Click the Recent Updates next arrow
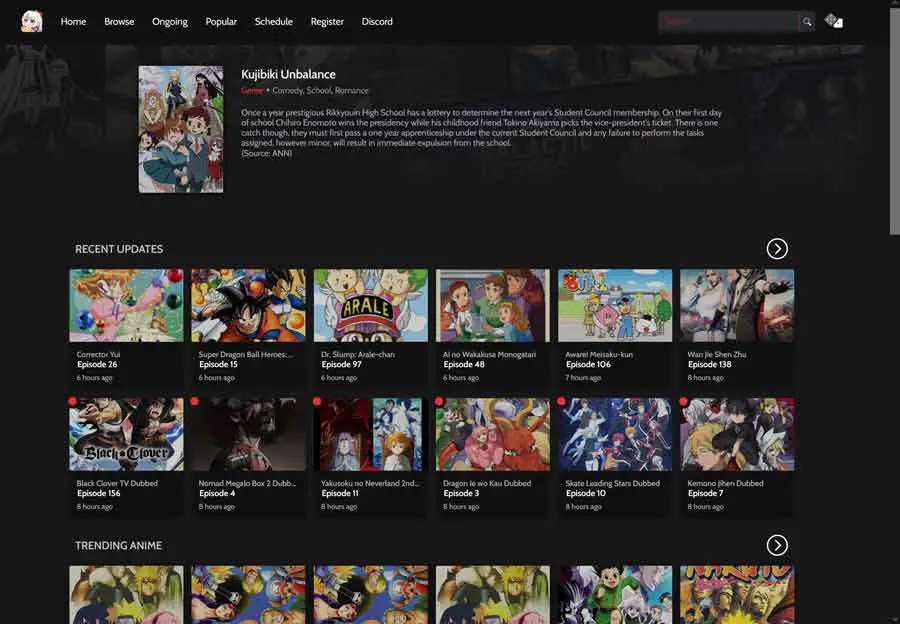 (x=777, y=249)
